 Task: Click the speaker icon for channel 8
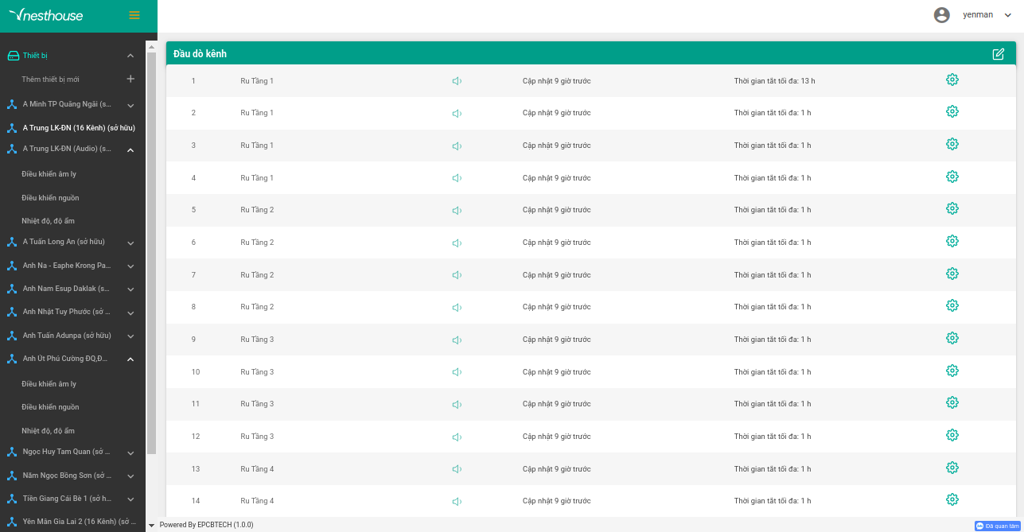click(x=456, y=307)
